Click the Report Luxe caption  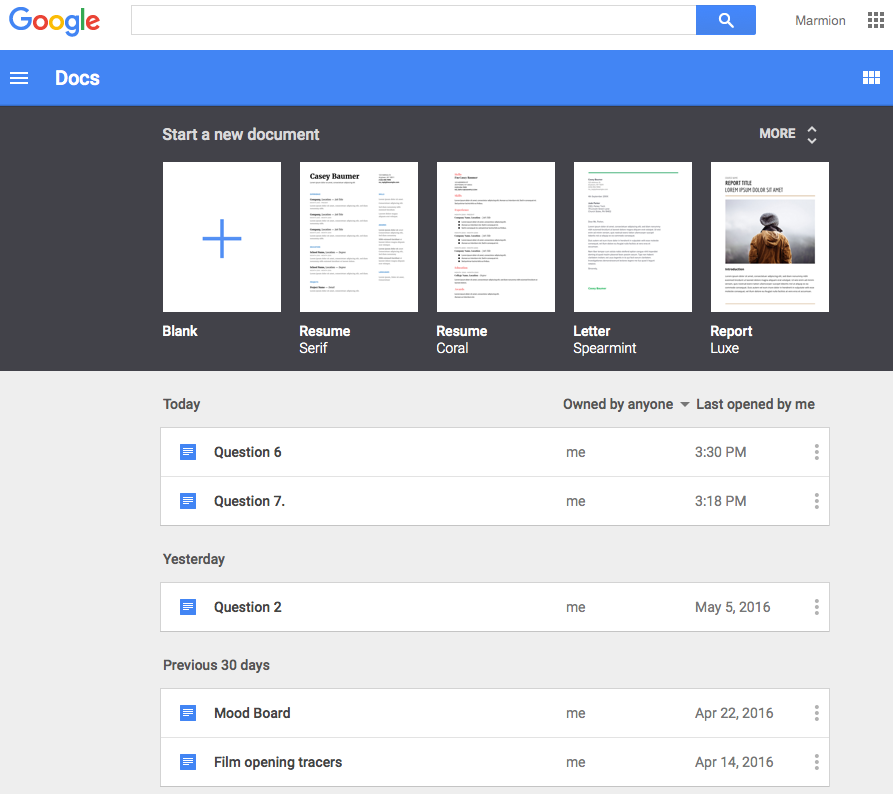(x=731, y=339)
